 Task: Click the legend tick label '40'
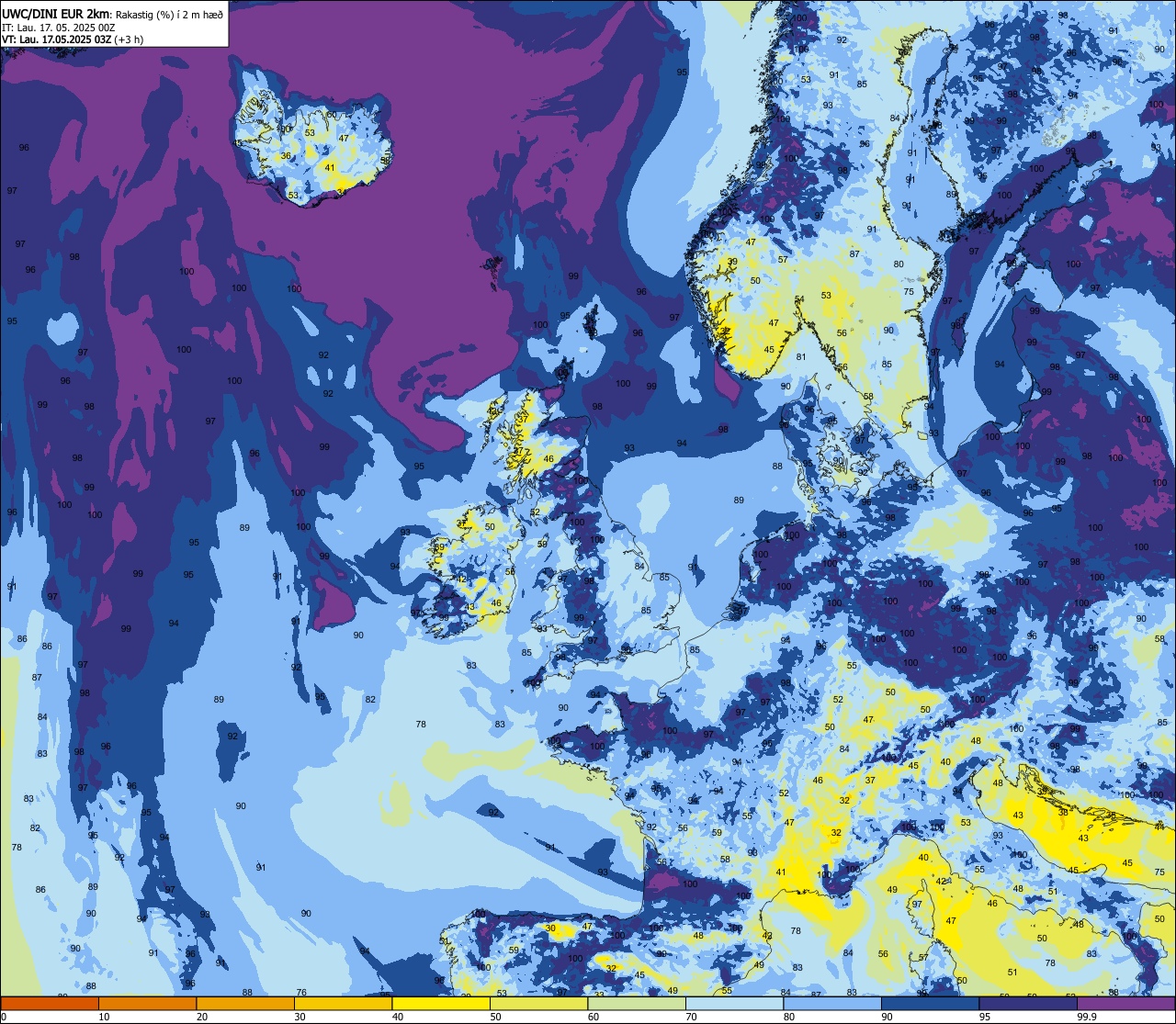coord(398,1017)
